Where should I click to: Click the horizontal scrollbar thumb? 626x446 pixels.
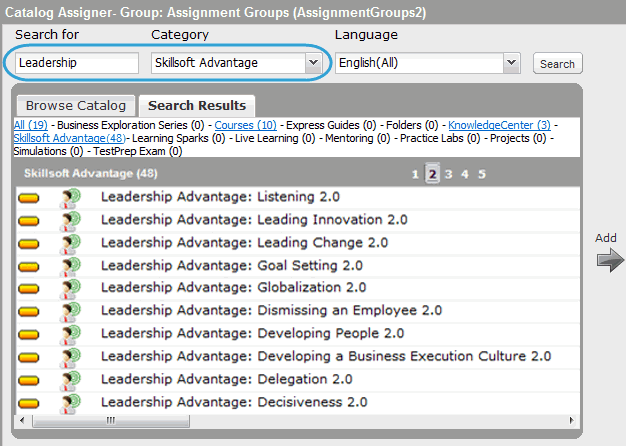(x=111, y=420)
